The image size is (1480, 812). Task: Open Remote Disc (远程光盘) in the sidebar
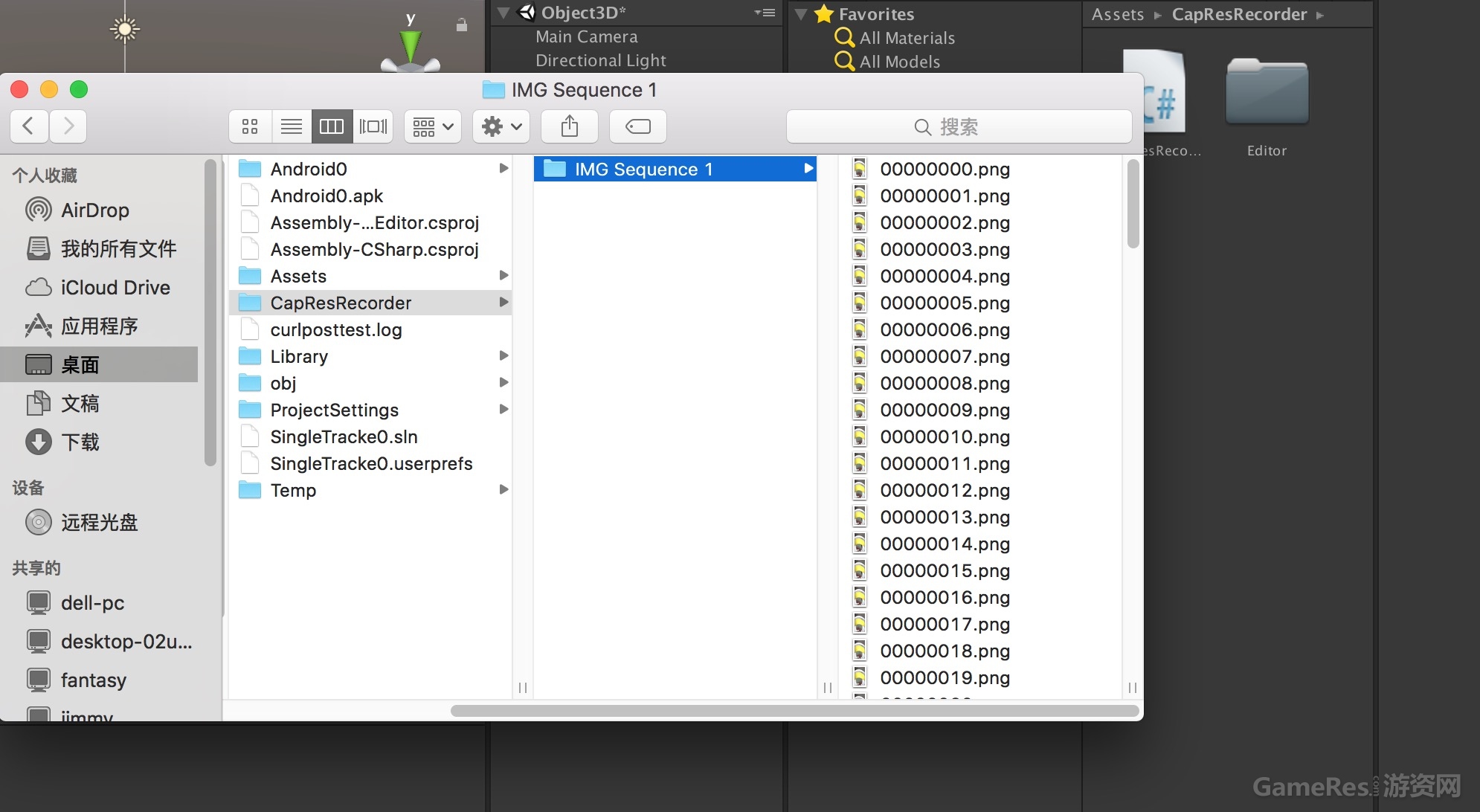pyautogui.click(x=100, y=523)
